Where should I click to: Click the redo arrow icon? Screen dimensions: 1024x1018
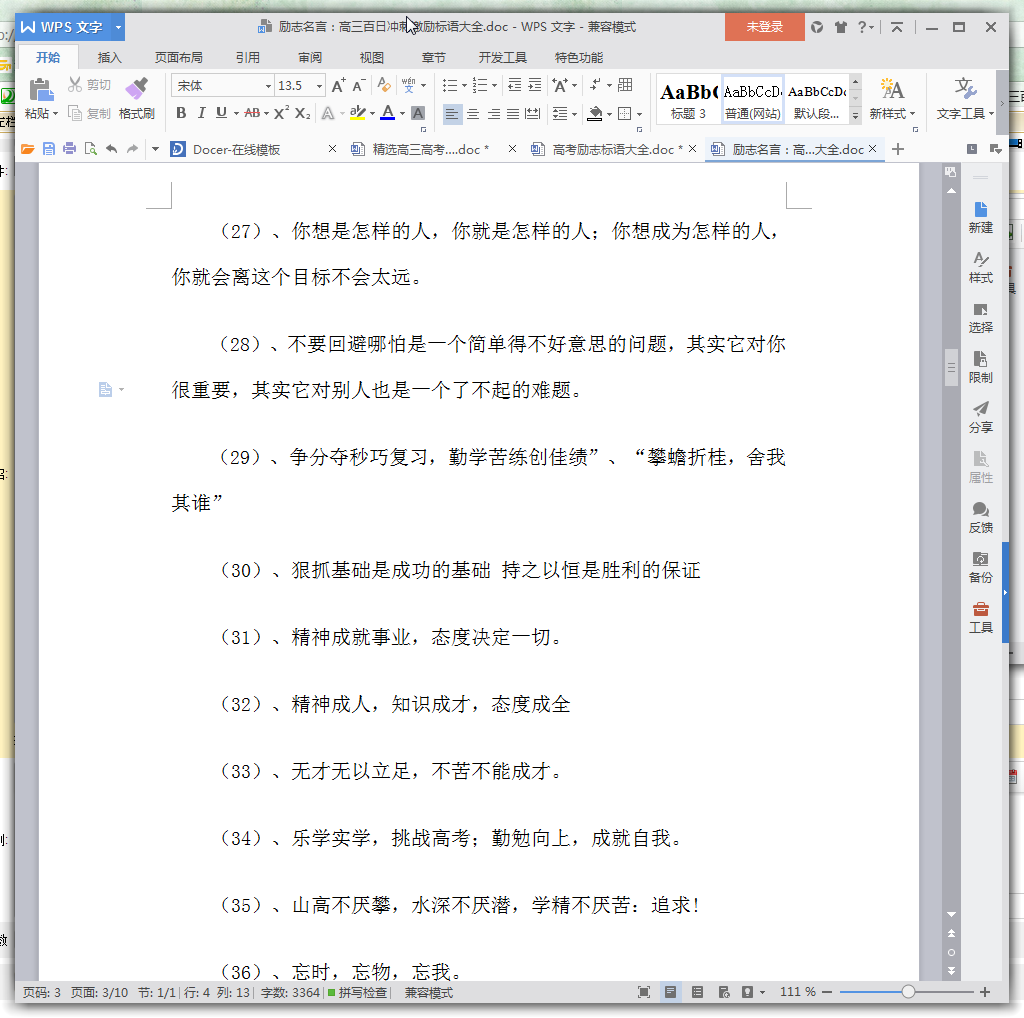click(133, 150)
